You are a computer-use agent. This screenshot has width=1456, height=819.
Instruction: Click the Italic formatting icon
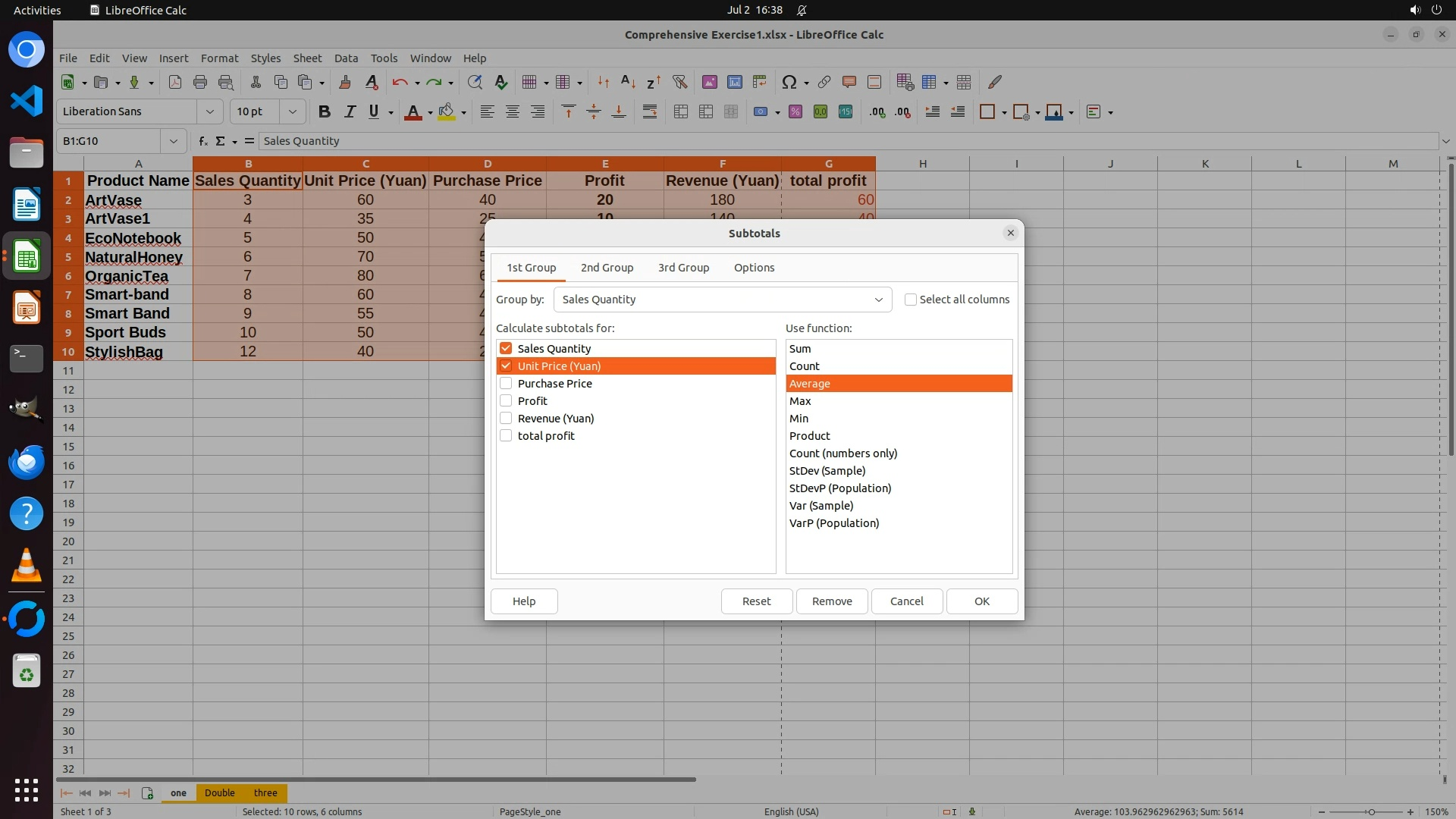click(x=350, y=111)
